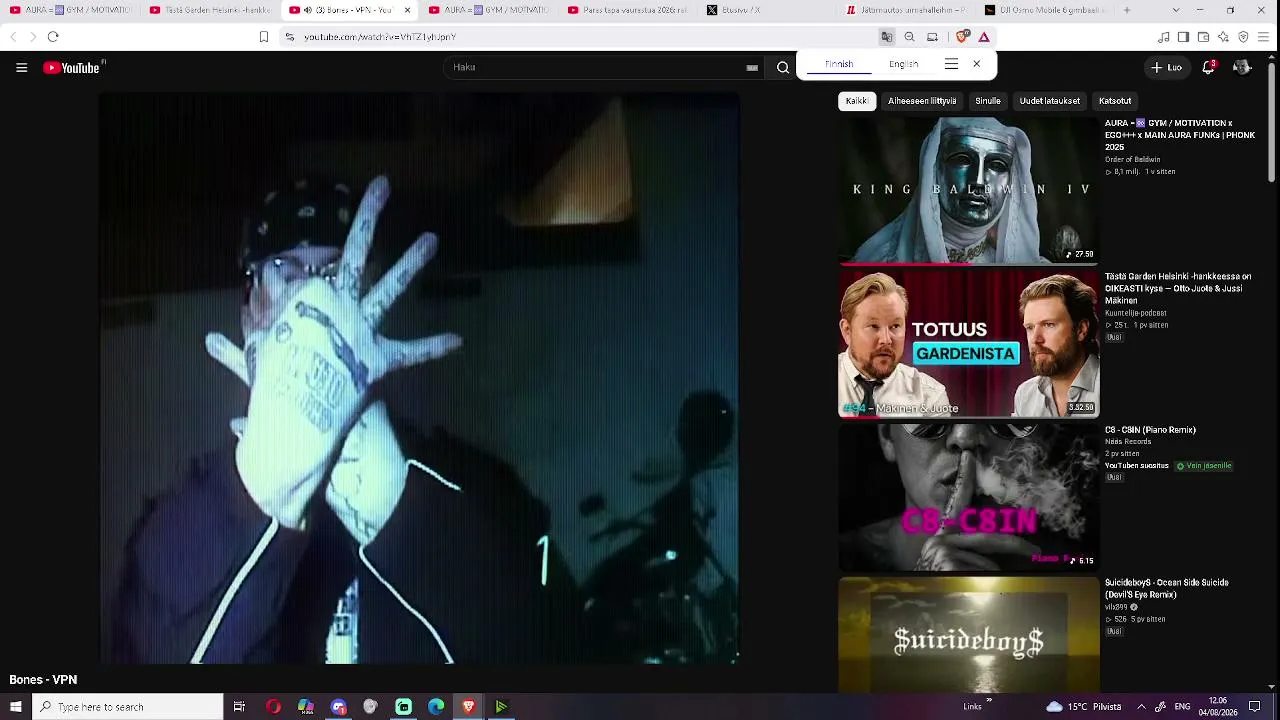
Task: Open the Brave main menu
Action: point(1263,37)
